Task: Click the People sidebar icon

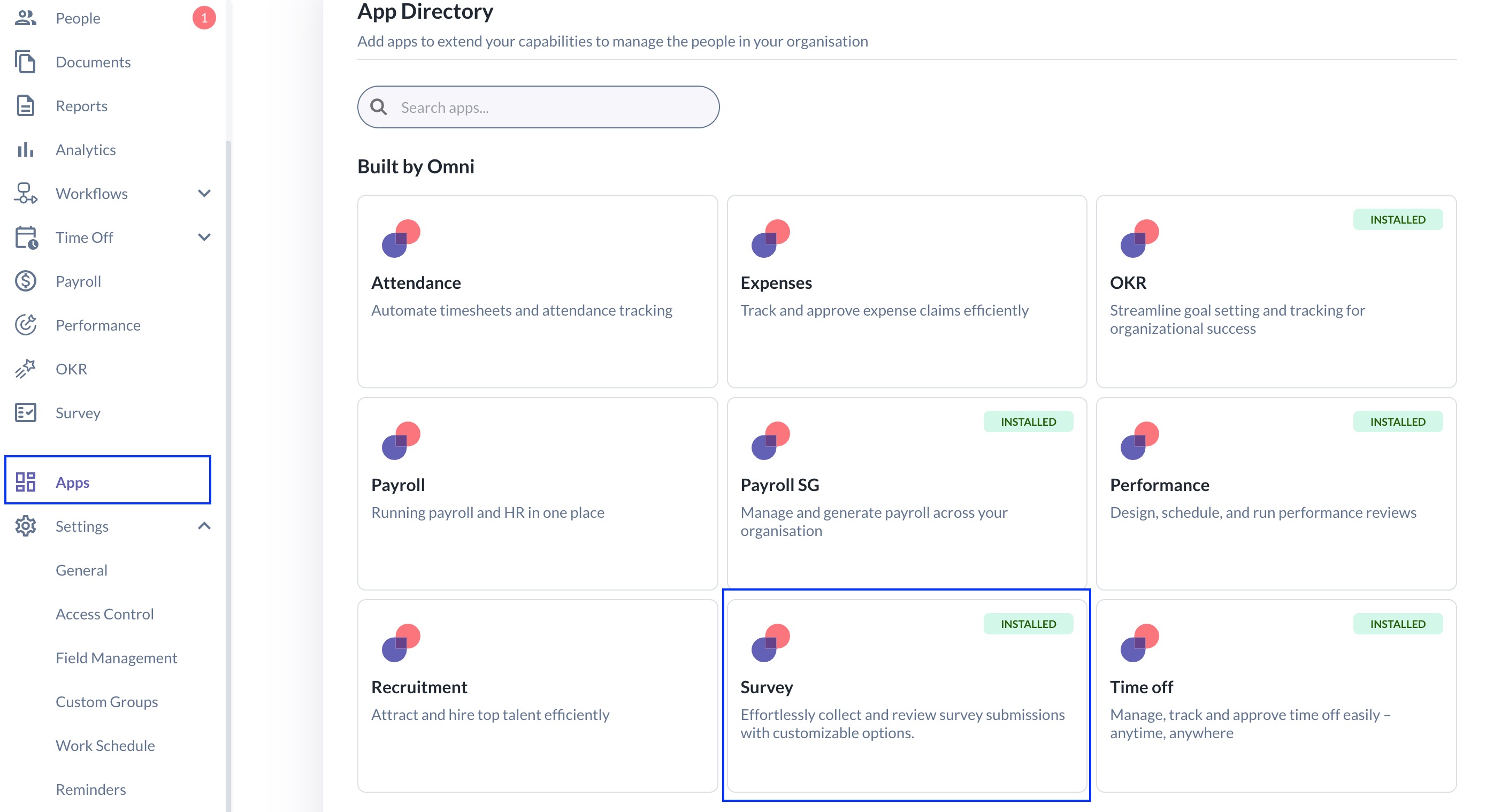Action: (x=25, y=18)
